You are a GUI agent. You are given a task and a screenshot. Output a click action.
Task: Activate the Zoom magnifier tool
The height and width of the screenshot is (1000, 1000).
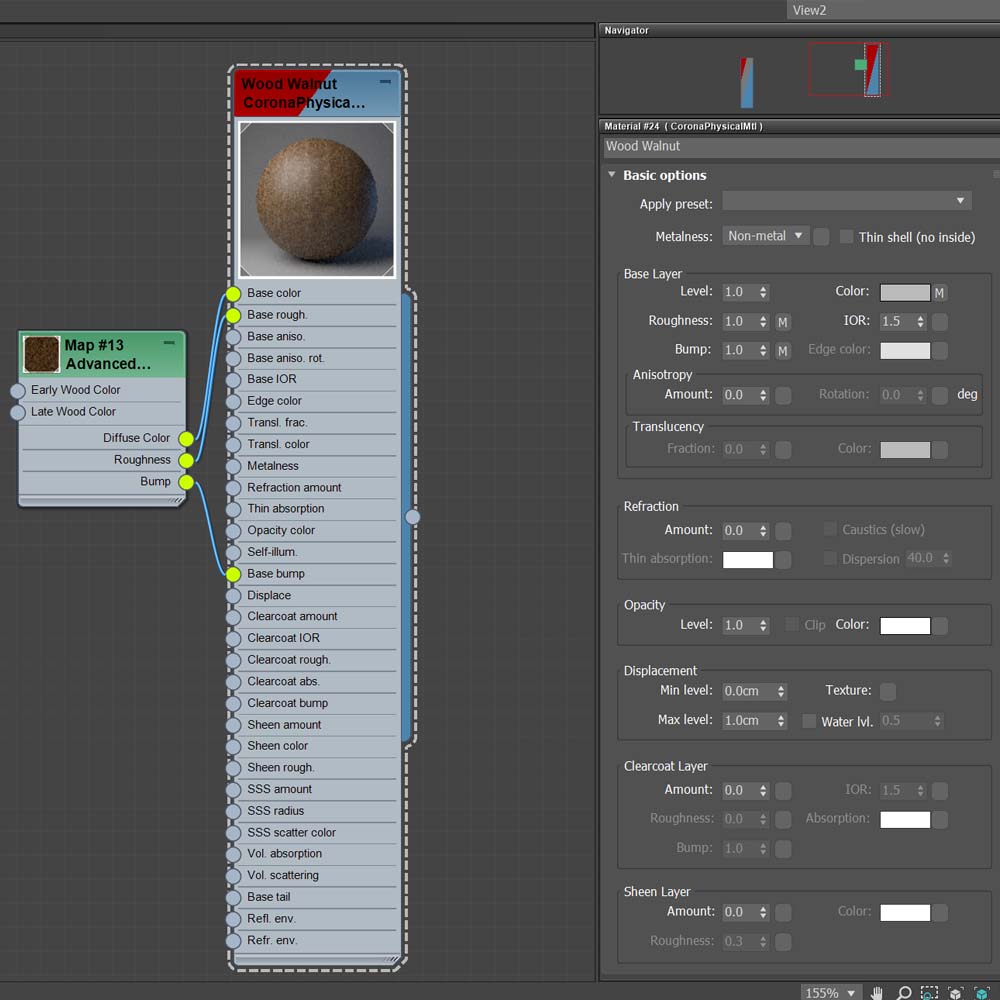point(903,993)
